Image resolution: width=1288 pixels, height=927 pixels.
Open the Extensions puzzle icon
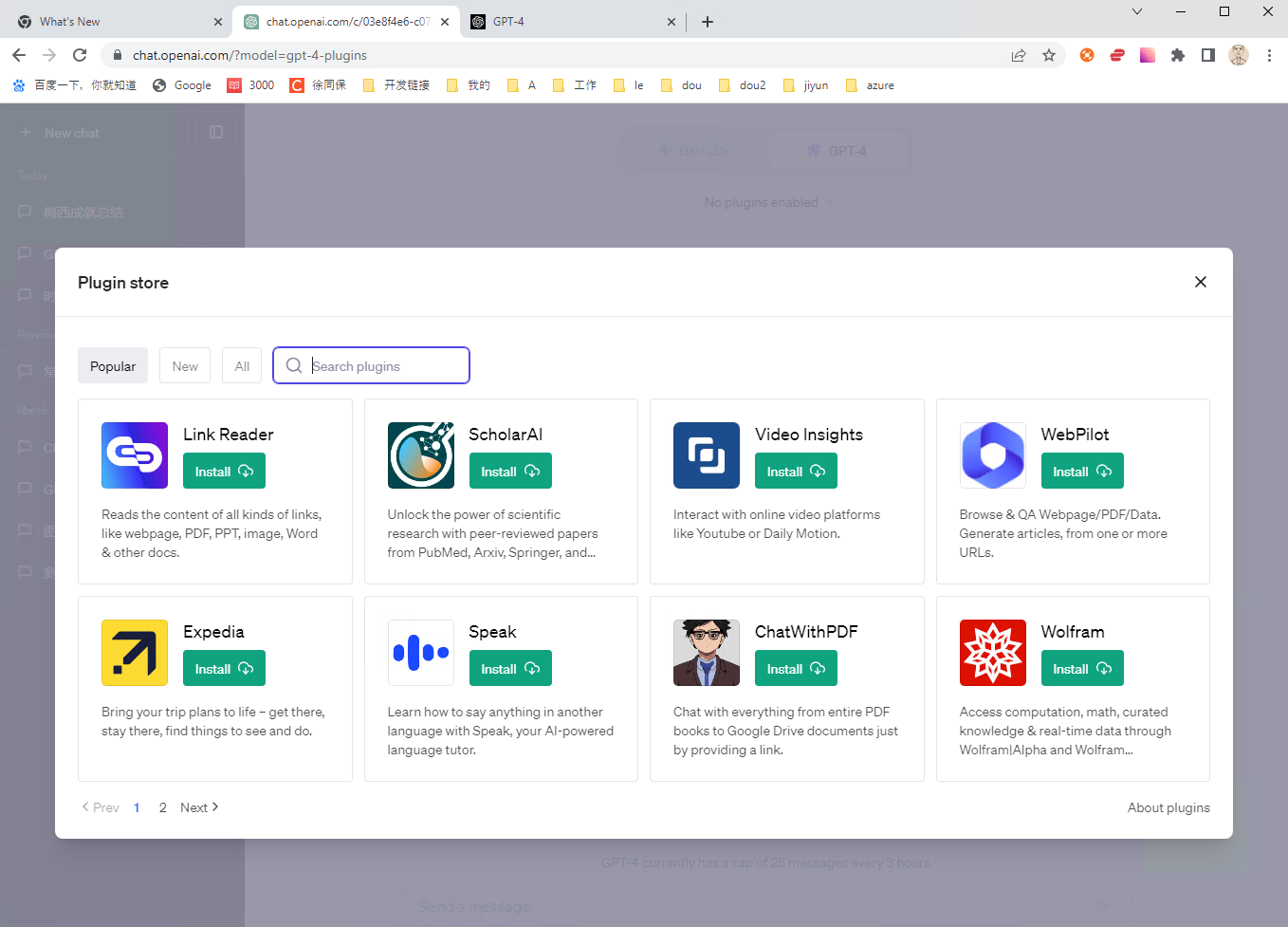(x=1178, y=55)
